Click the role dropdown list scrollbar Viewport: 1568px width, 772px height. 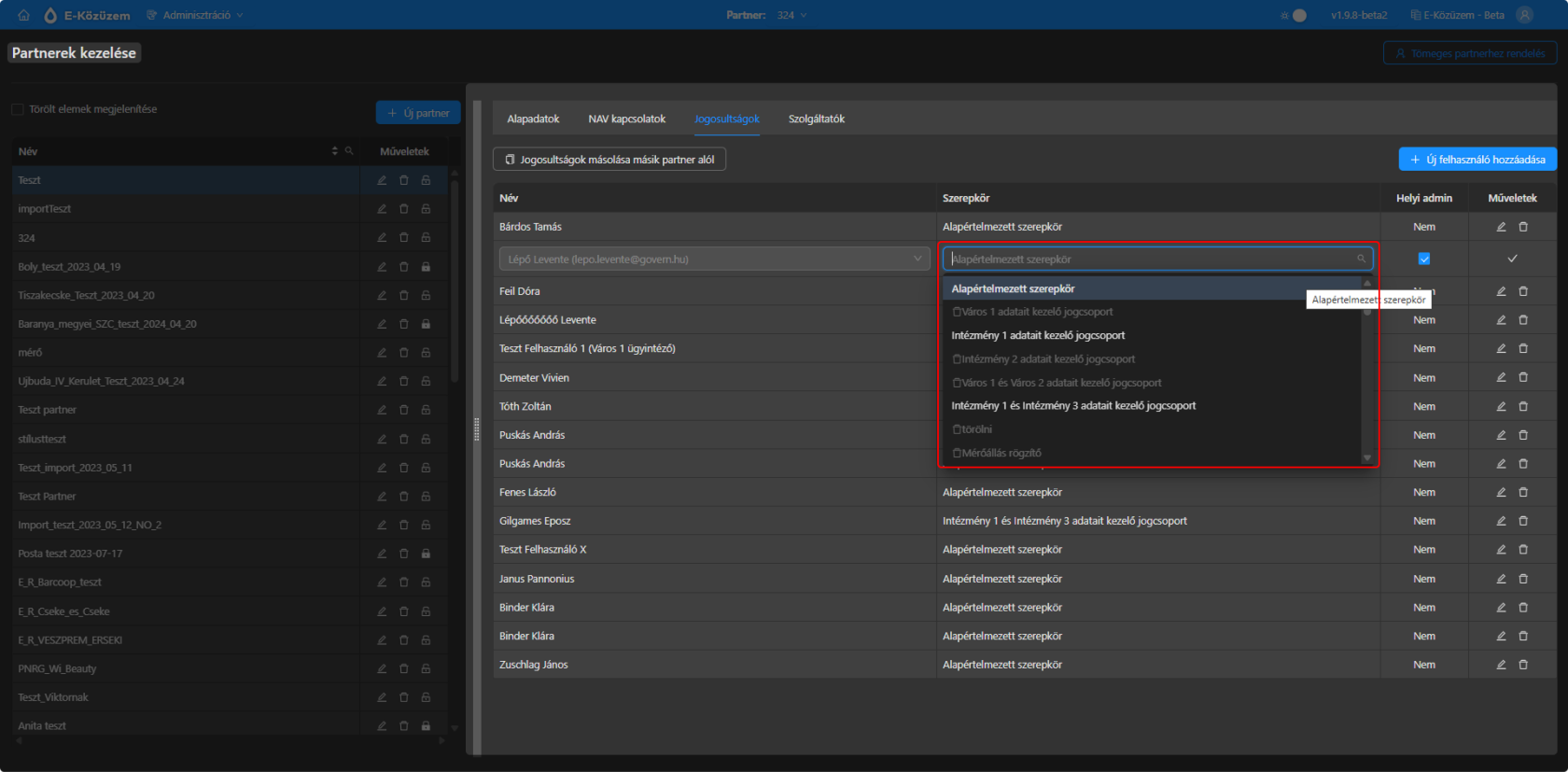click(x=1367, y=371)
